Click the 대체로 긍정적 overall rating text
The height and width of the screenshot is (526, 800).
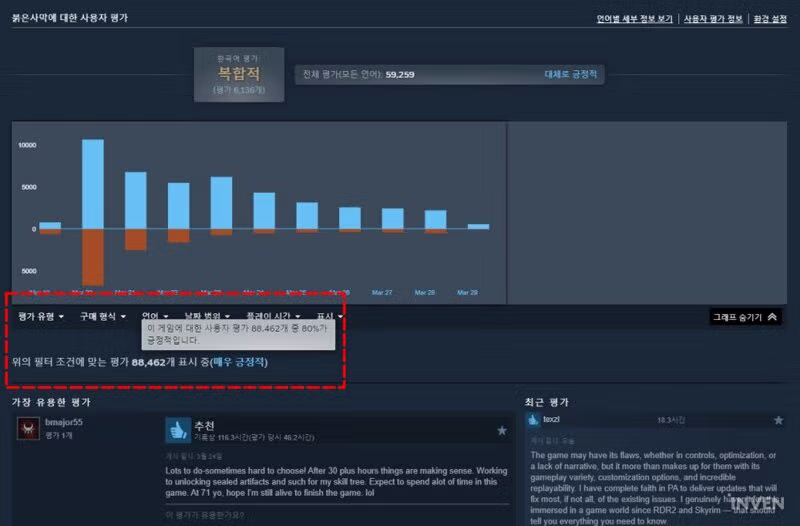(571, 74)
